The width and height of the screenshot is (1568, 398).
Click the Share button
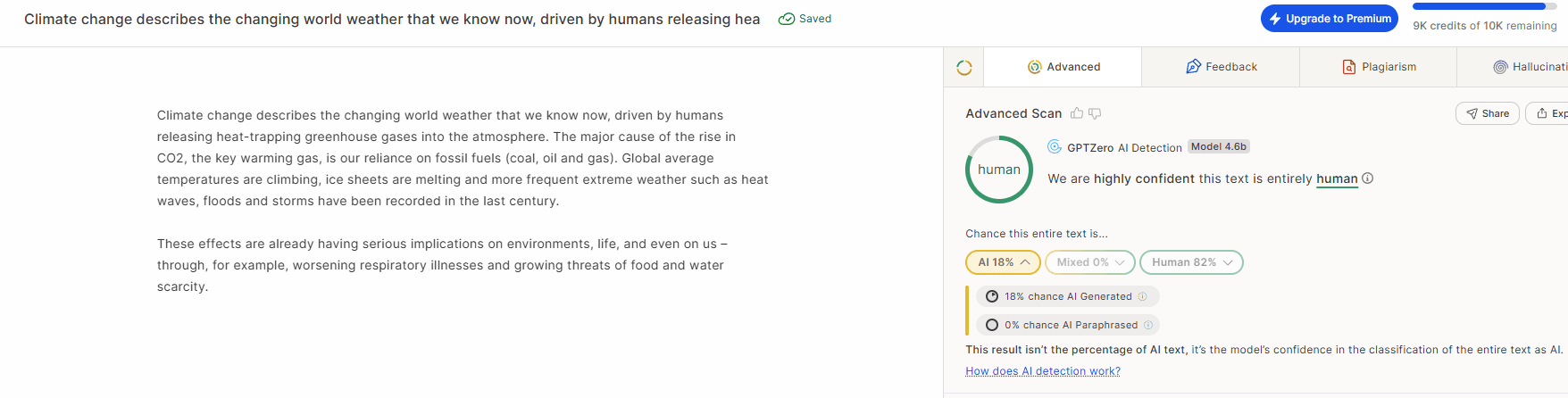pyautogui.click(x=1487, y=113)
